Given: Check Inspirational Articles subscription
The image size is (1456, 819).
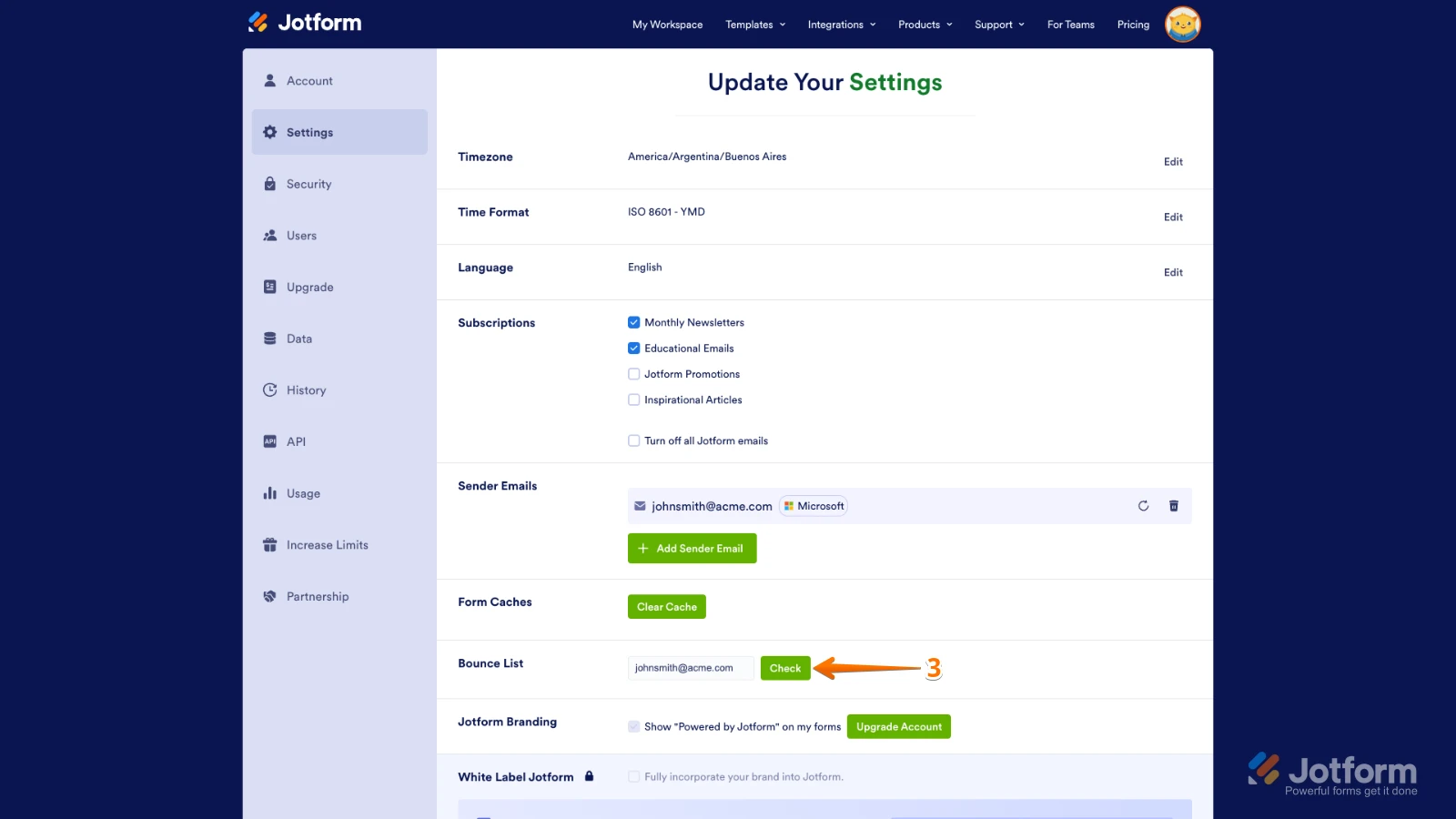Looking at the screenshot, I should (x=633, y=399).
